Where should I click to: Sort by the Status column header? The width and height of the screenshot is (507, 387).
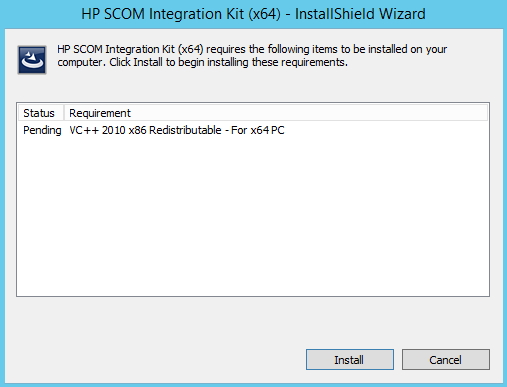pyautogui.click(x=41, y=113)
